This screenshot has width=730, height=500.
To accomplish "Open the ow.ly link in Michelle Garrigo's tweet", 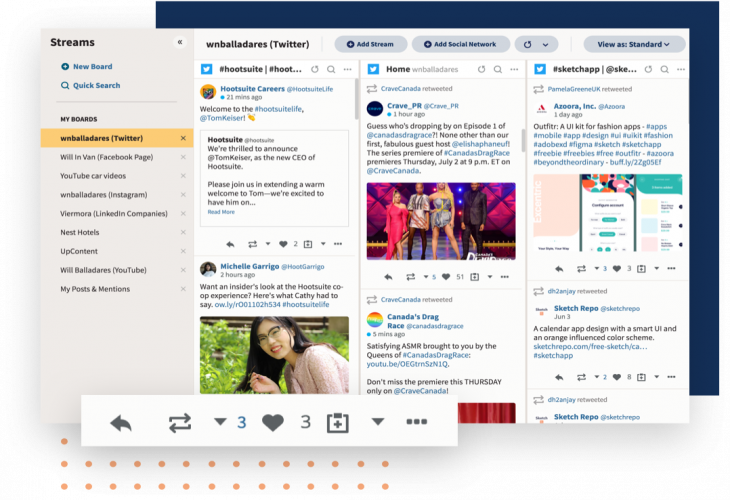I will (247, 304).
